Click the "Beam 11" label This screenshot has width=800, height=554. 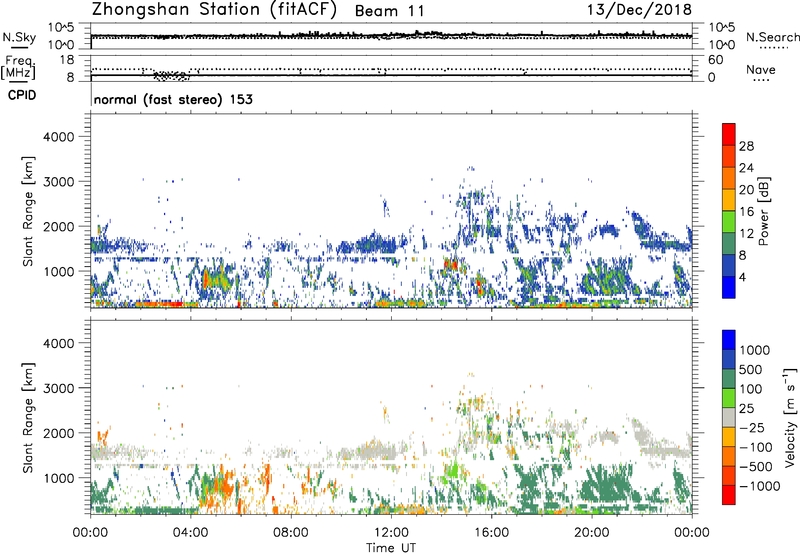point(389,11)
